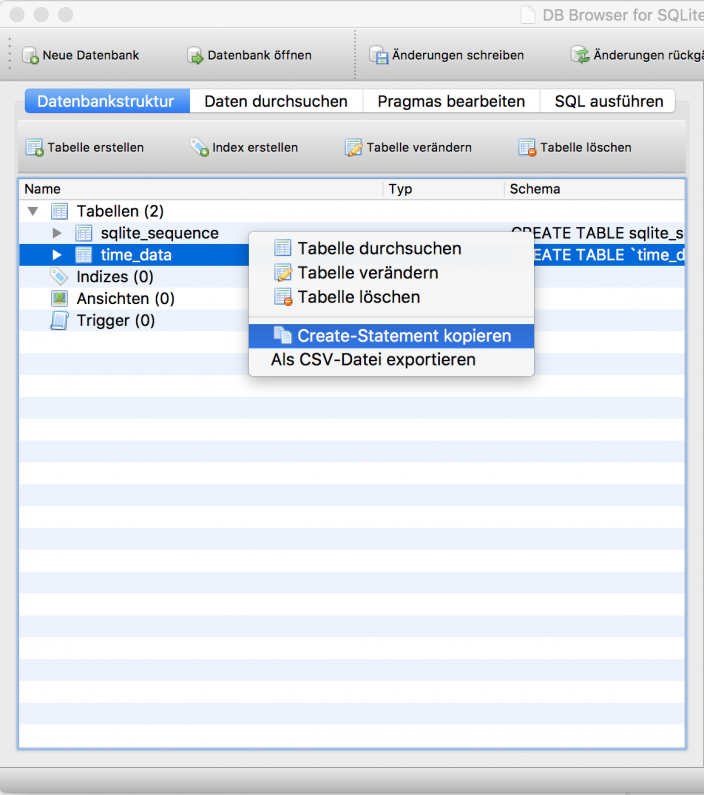Click the Neue Datenbank toolbar icon

[x=30, y=55]
